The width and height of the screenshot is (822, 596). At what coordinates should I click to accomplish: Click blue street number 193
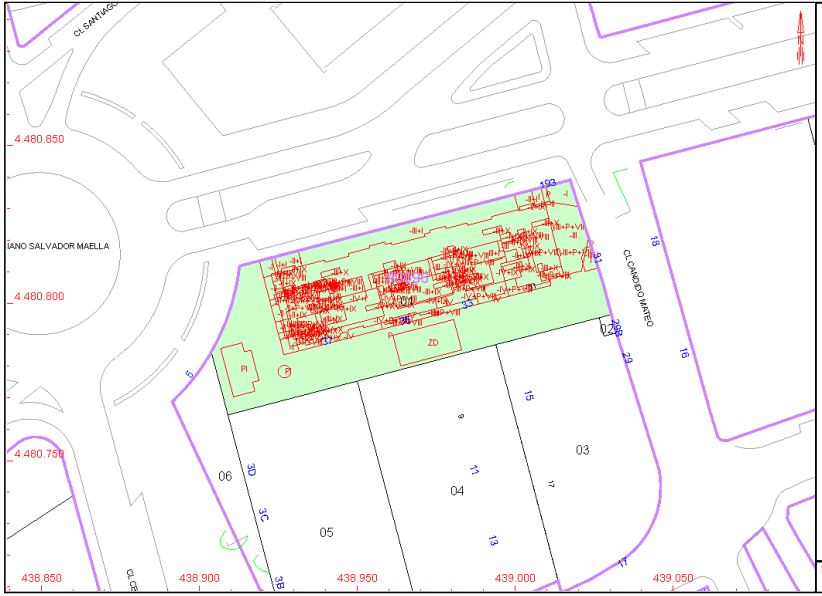[x=547, y=184]
